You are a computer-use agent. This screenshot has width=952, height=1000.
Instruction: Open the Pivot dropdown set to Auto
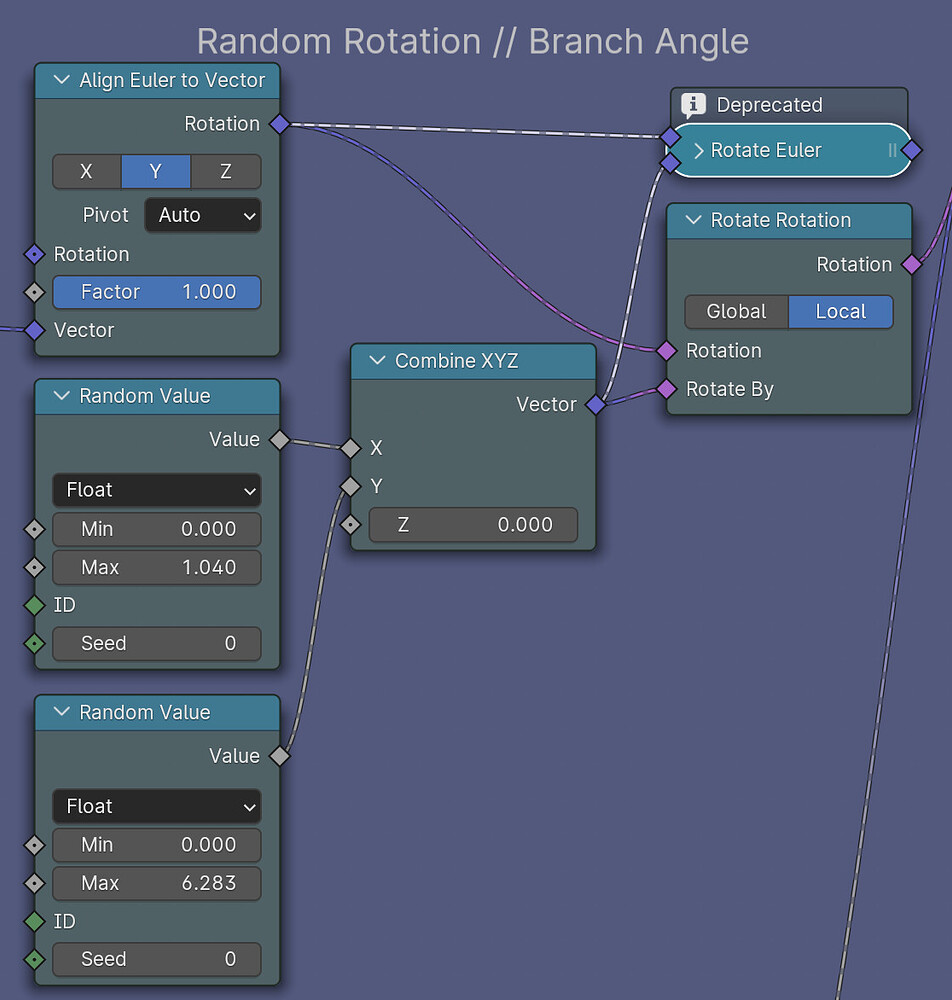[203, 215]
